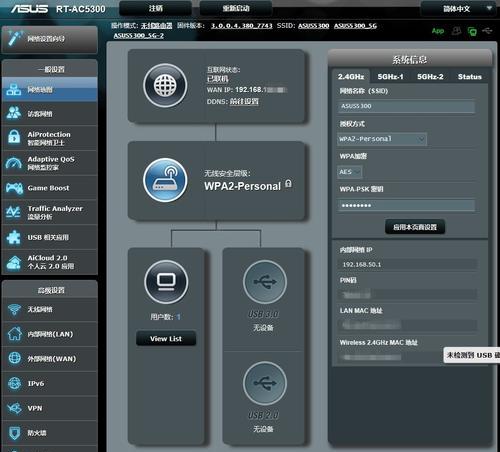The width and height of the screenshot is (500, 452).
Task: Open AiProtection lock icon
Action: 14,137
